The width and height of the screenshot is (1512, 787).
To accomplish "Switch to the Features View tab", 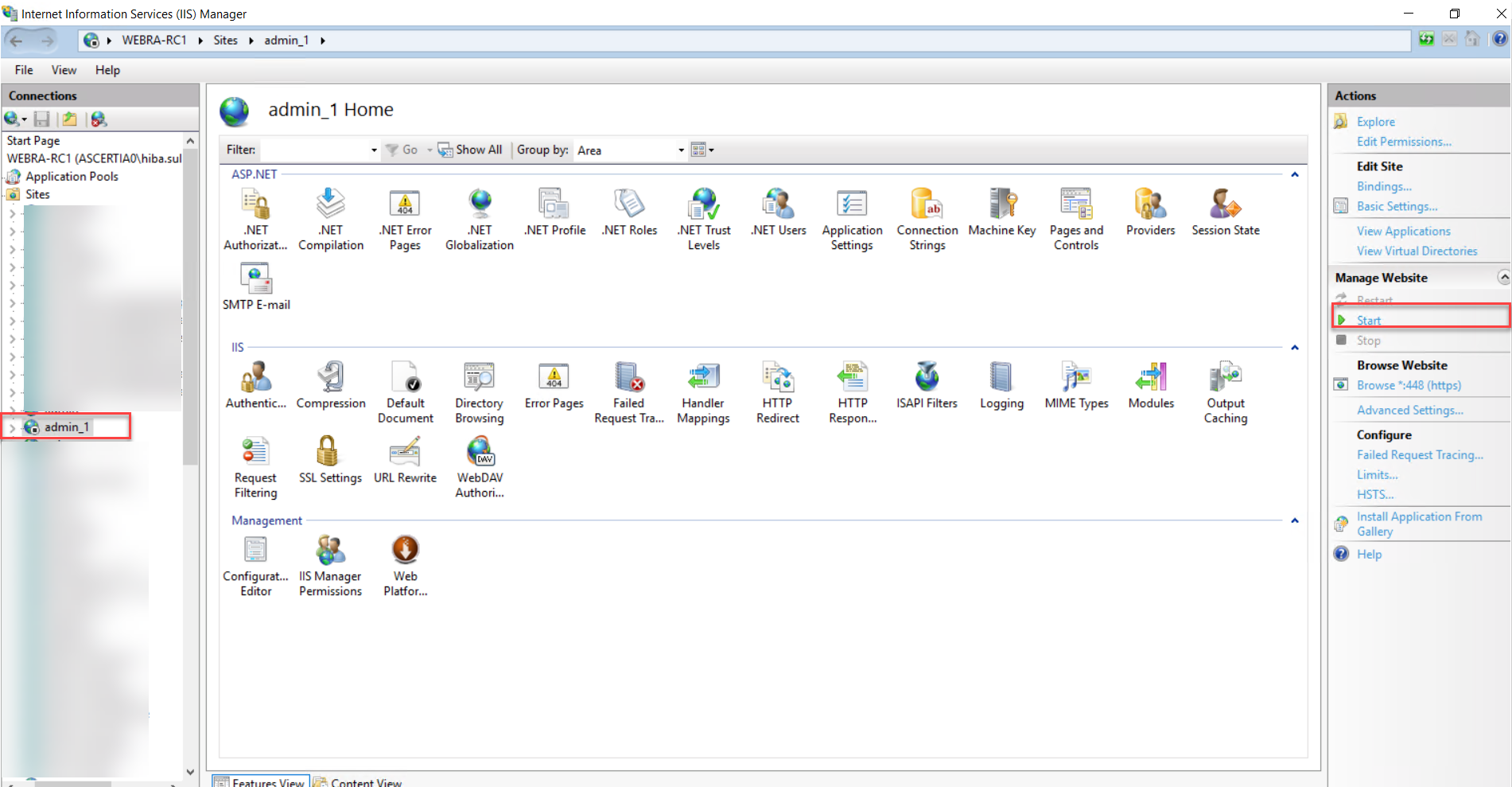I will coord(259,781).
